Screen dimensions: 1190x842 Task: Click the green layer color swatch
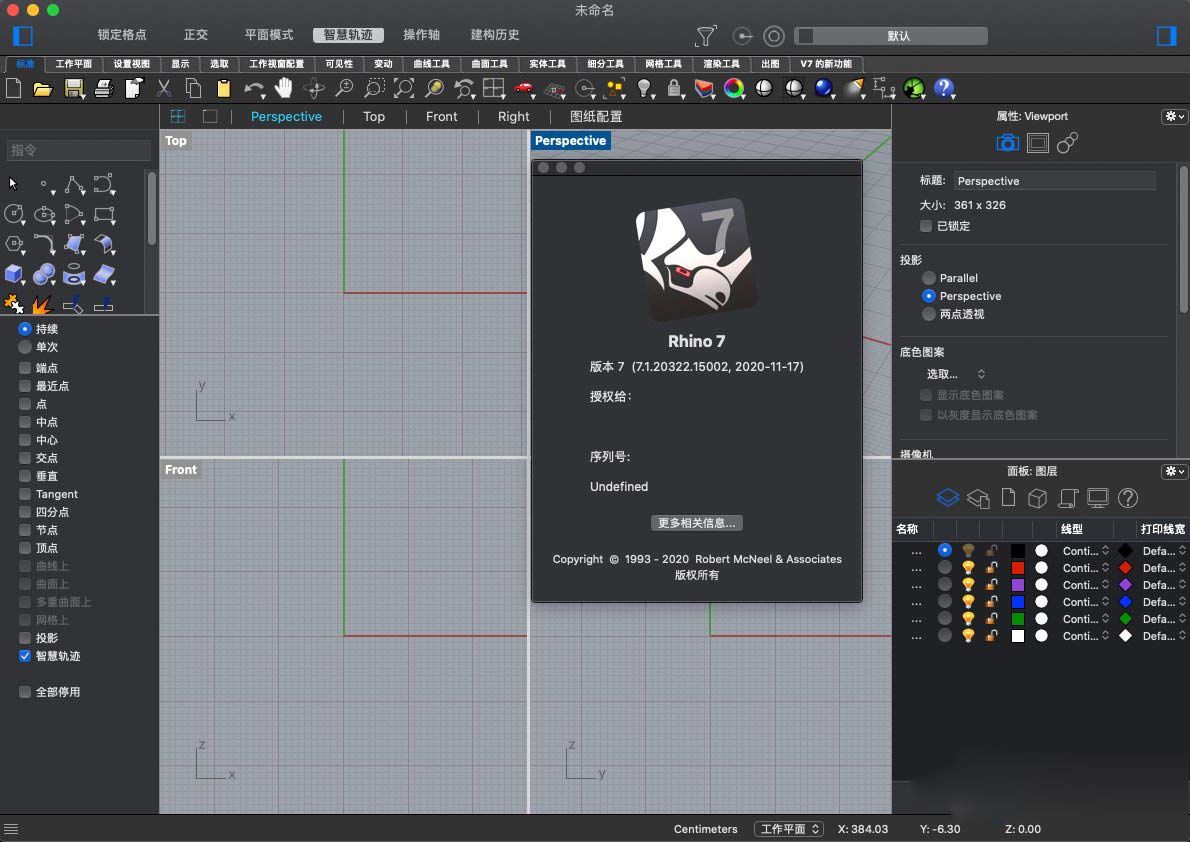[1018, 619]
